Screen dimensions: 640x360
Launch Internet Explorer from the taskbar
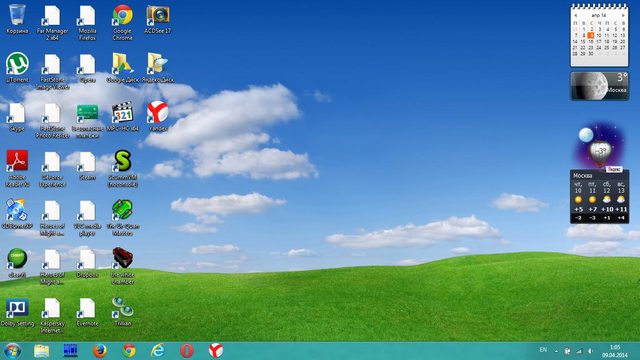tap(158, 351)
